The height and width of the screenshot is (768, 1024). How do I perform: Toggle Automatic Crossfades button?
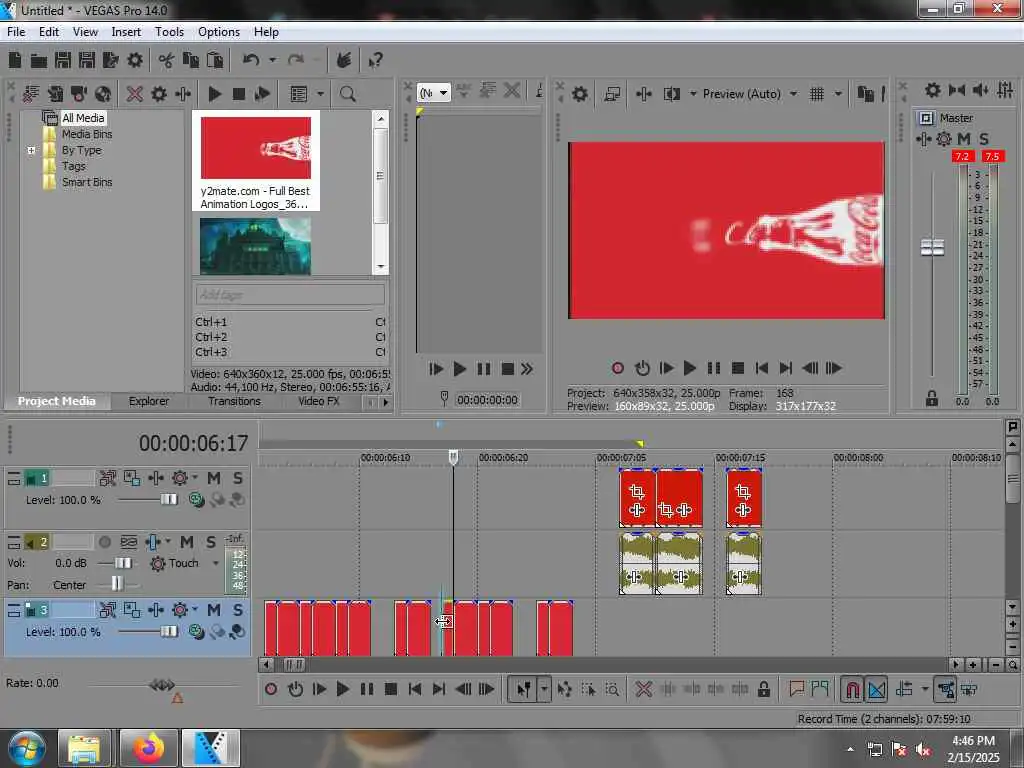pyautogui.click(x=876, y=690)
